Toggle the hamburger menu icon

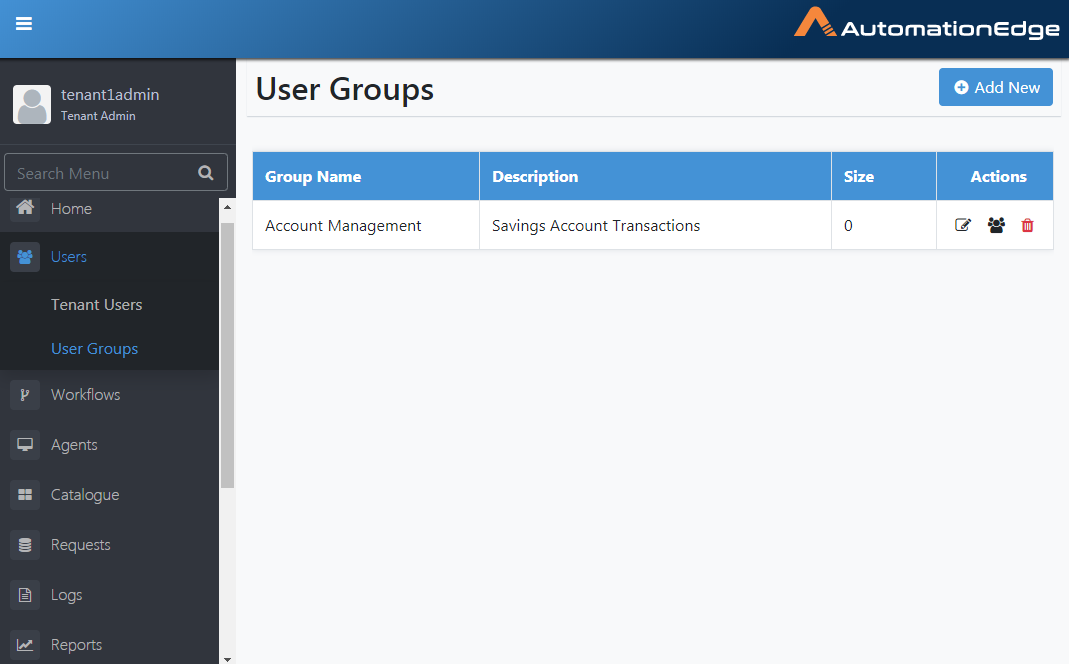pyautogui.click(x=24, y=24)
